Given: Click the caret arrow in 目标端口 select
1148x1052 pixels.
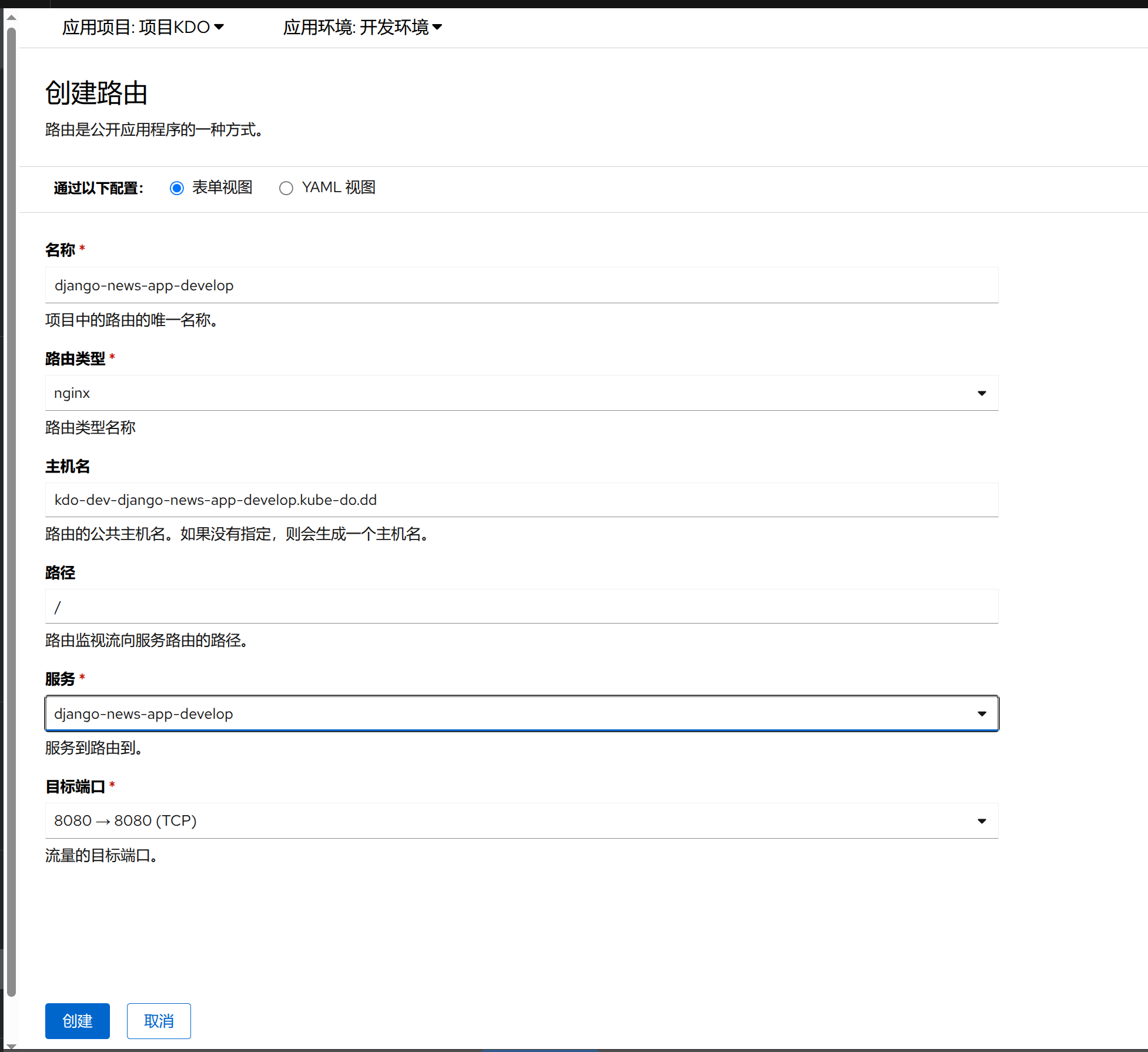Looking at the screenshot, I should (982, 820).
